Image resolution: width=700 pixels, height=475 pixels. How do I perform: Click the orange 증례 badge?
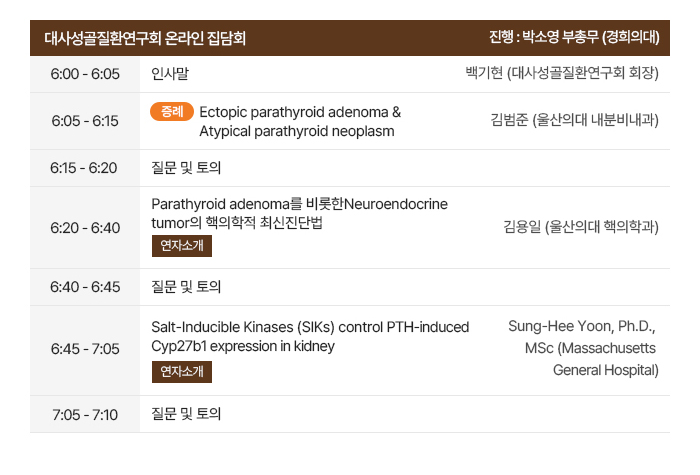pyautogui.click(x=172, y=112)
